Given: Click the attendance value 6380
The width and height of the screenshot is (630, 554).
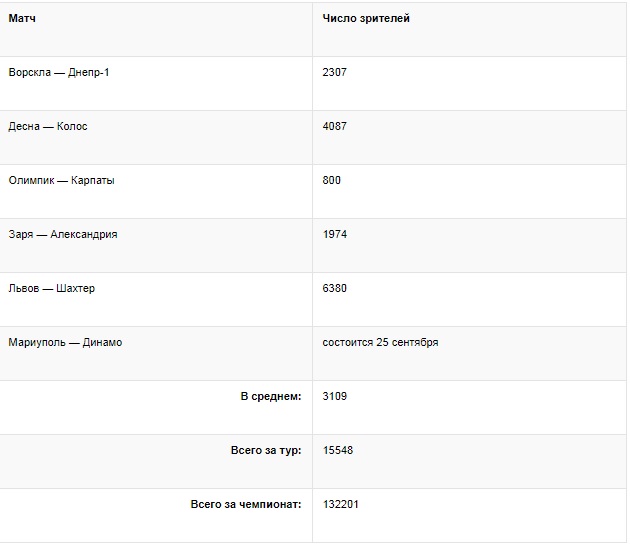Looking at the screenshot, I should [335, 289].
